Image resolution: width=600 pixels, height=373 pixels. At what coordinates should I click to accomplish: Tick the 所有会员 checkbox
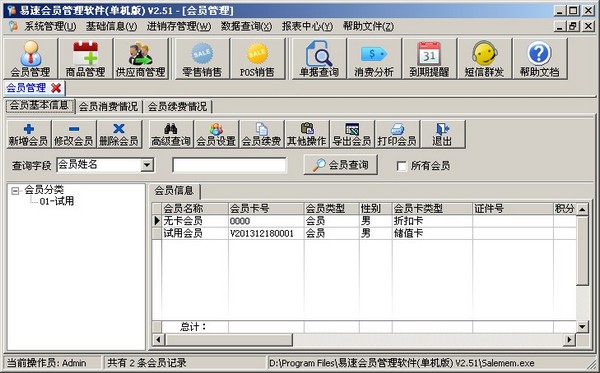[x=401, y=166]
